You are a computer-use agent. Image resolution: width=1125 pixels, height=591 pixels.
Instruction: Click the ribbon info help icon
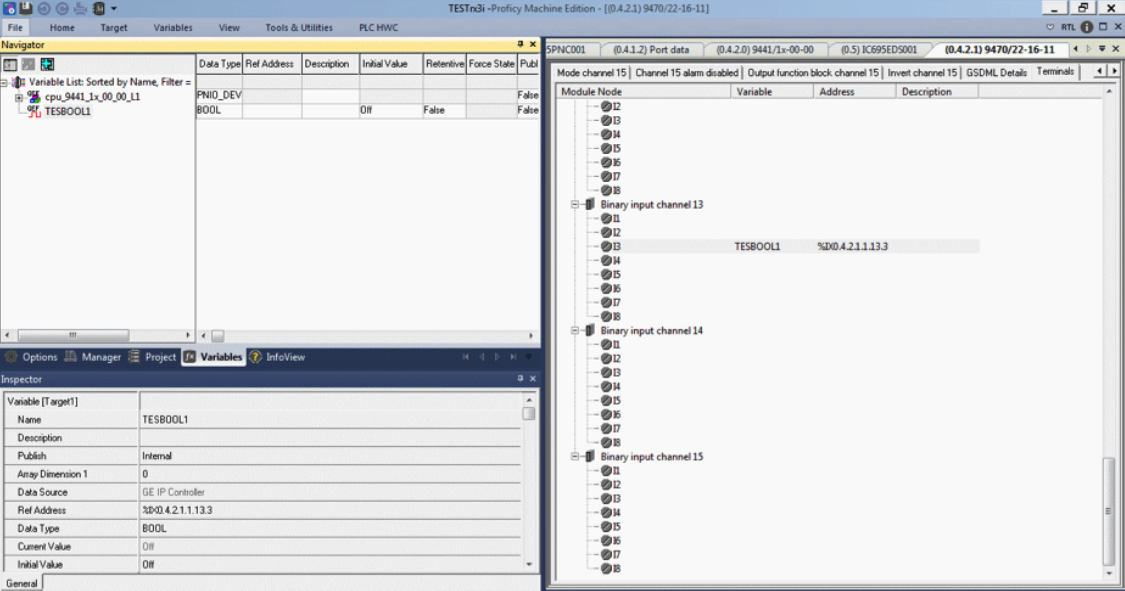pos(1086,27)
